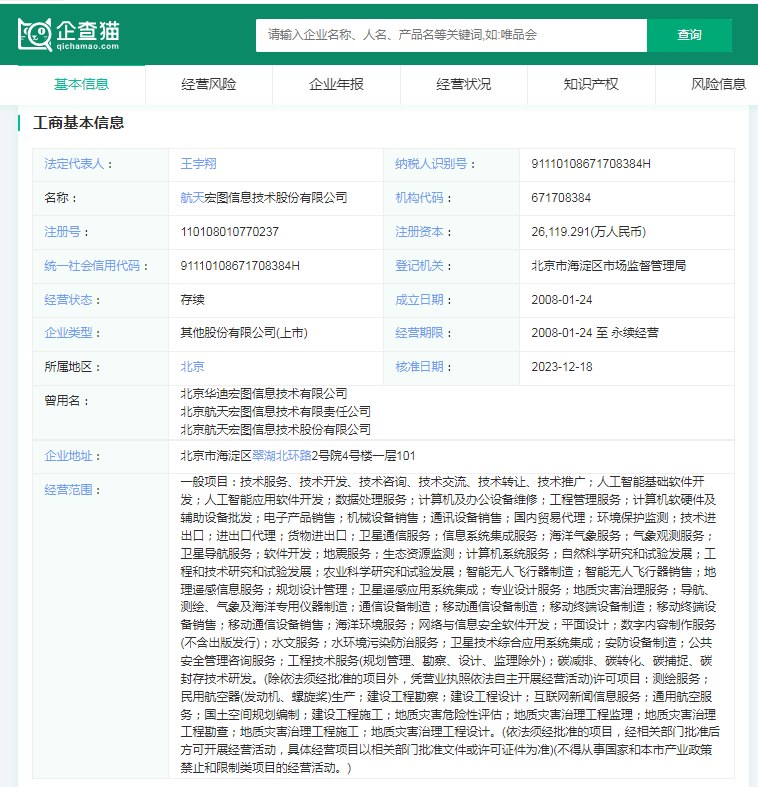Click the establishment date 2008-01-24
The image size is (758, 787).
(x=562, y=299)
